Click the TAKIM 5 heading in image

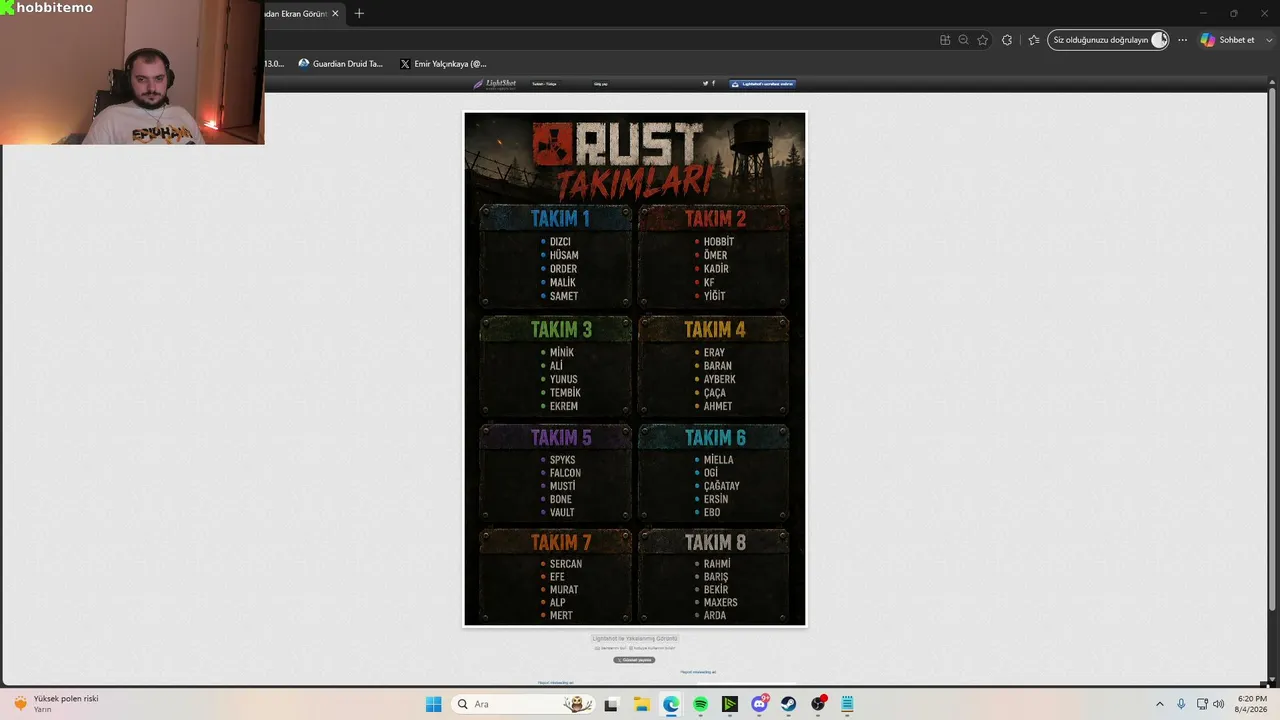[561, 437]
